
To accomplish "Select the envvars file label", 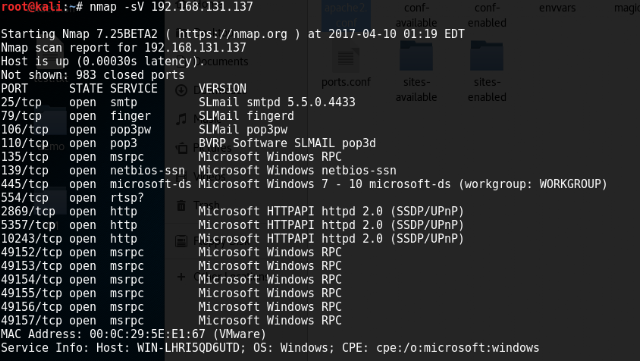I will pos(557,8).
